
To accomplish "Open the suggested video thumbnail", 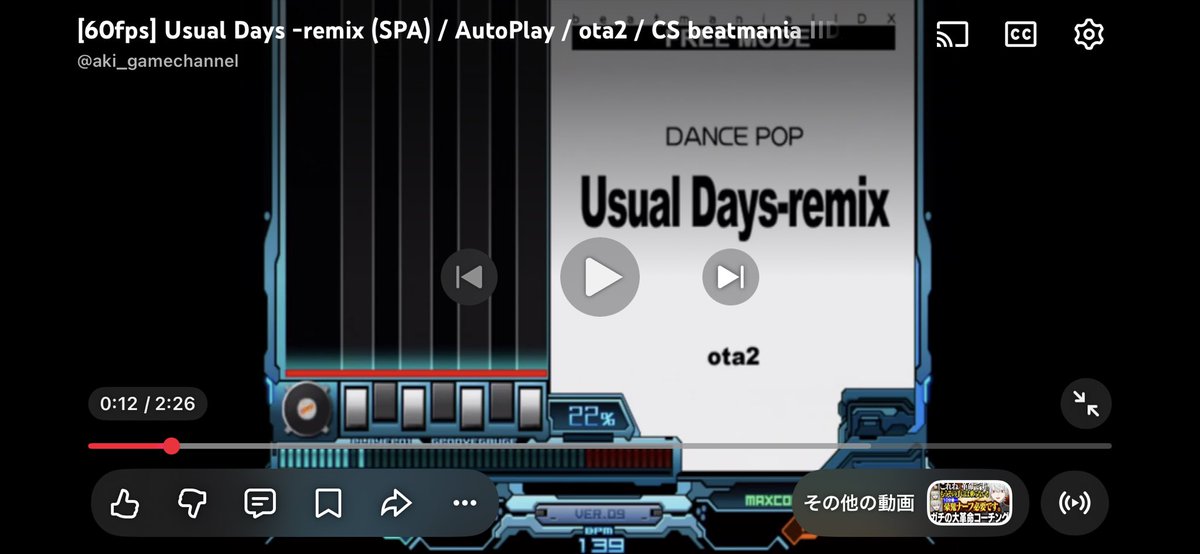I will [x=969, y=504].
